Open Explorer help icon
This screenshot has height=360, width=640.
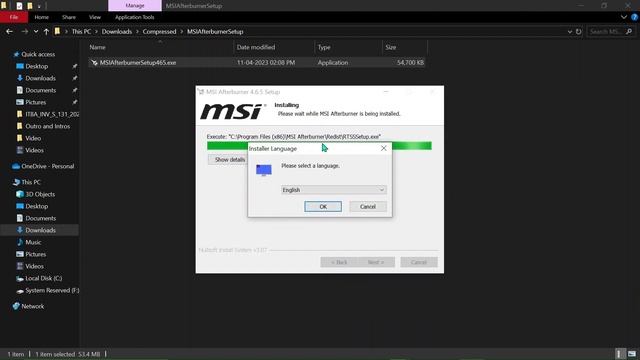pyautogui.click(x=634, y=17)
